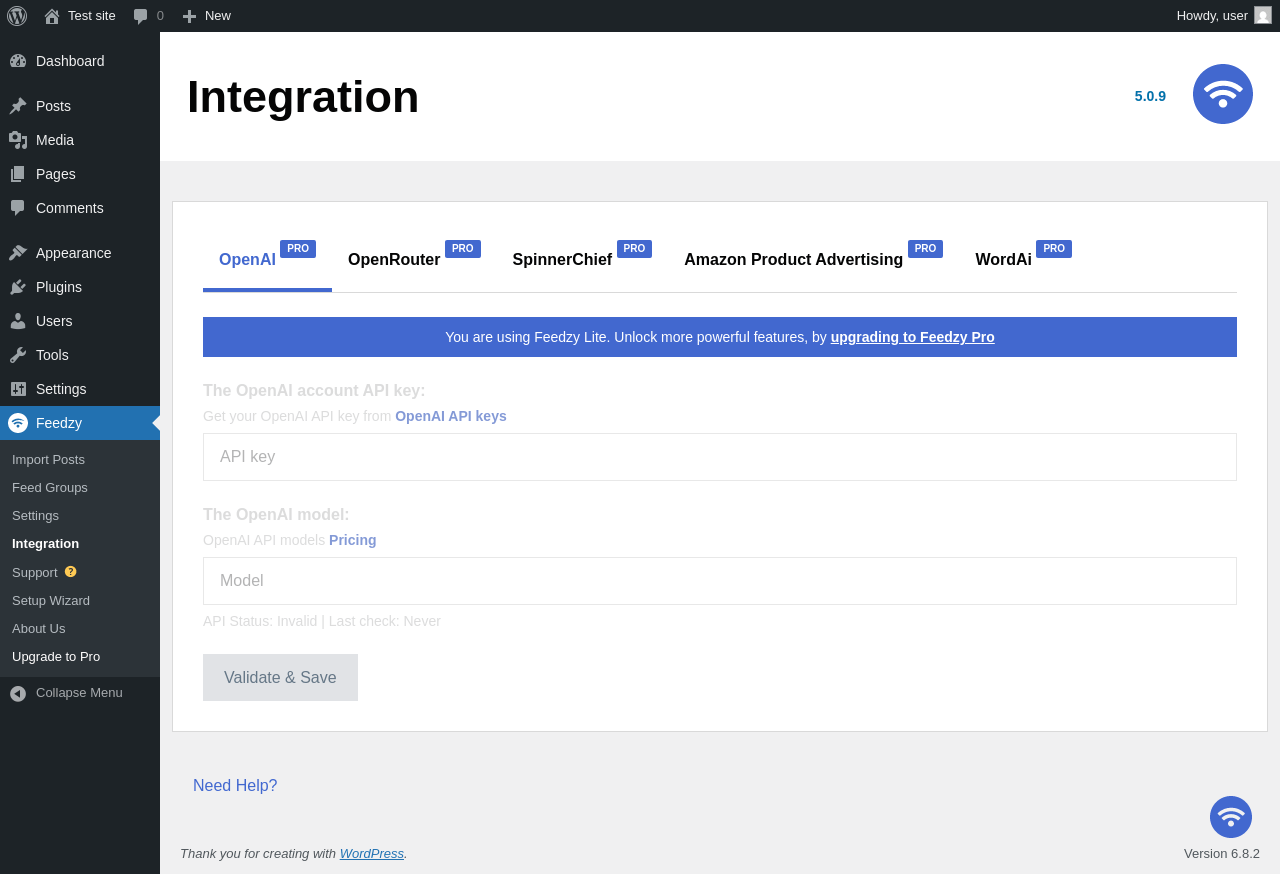Click the Validate & Save button
The width and height of the screenshot is (1280, 874).
(280, 678)
